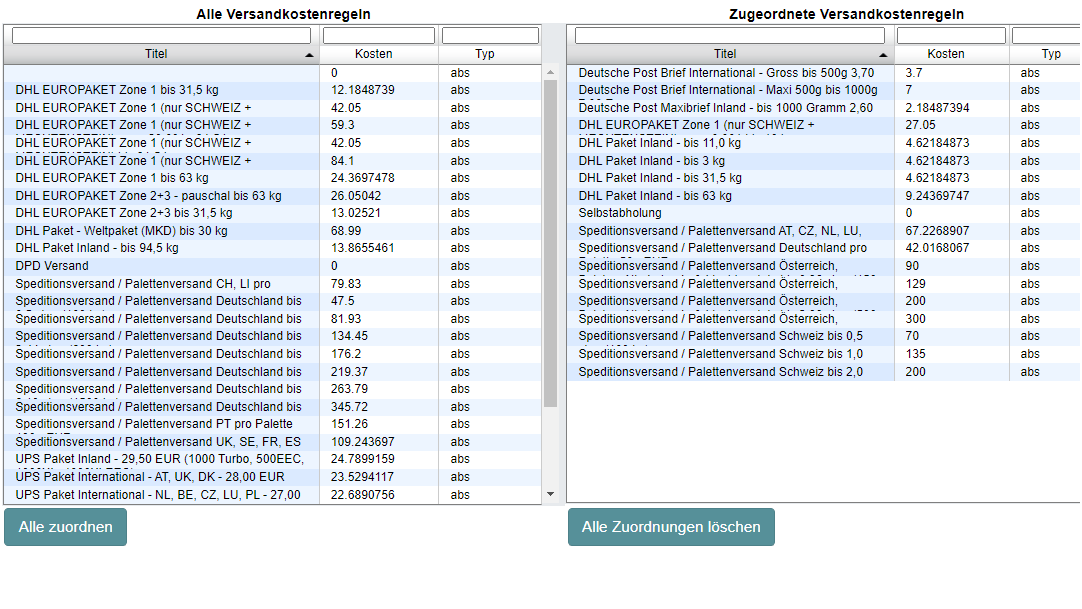Image resolution: width=1082 pixels, height=609 pixels.
Task: Select Speditionsversand / Palettenversand Deutschland pro
Action: (x=823, y=248)
